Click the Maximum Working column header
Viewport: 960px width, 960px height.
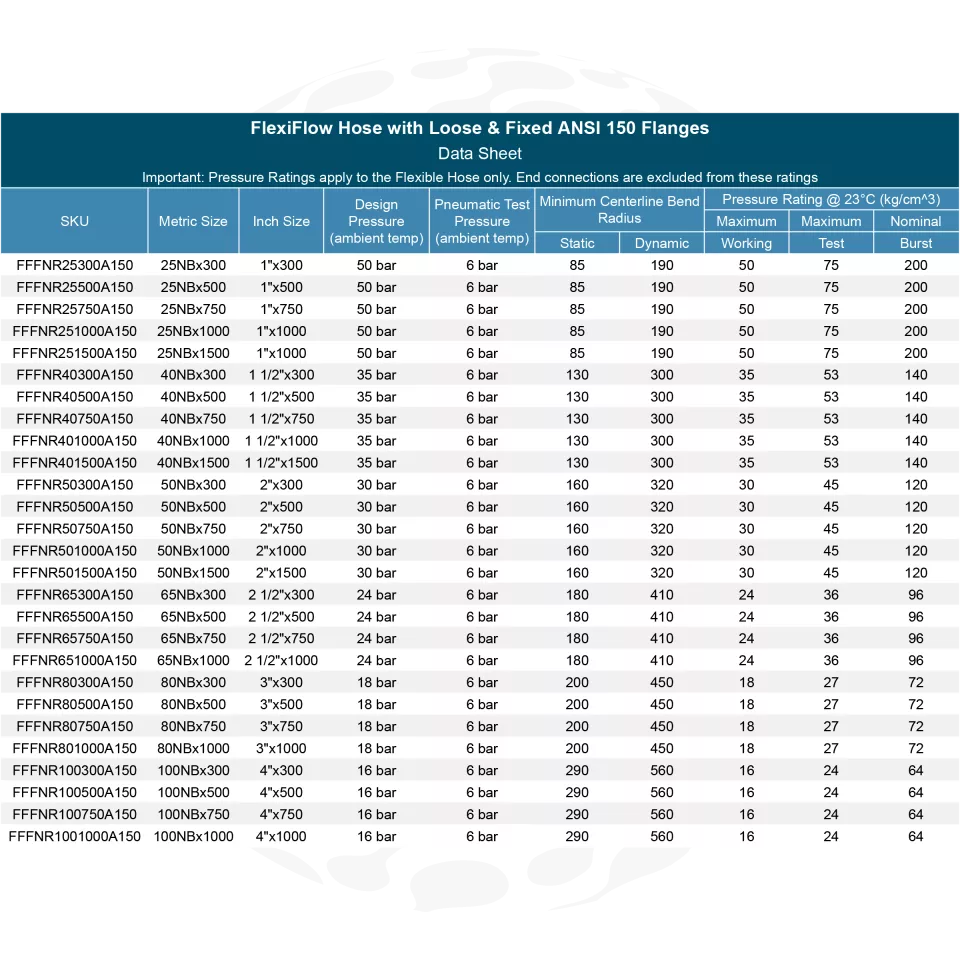click(x=746, y=232)
